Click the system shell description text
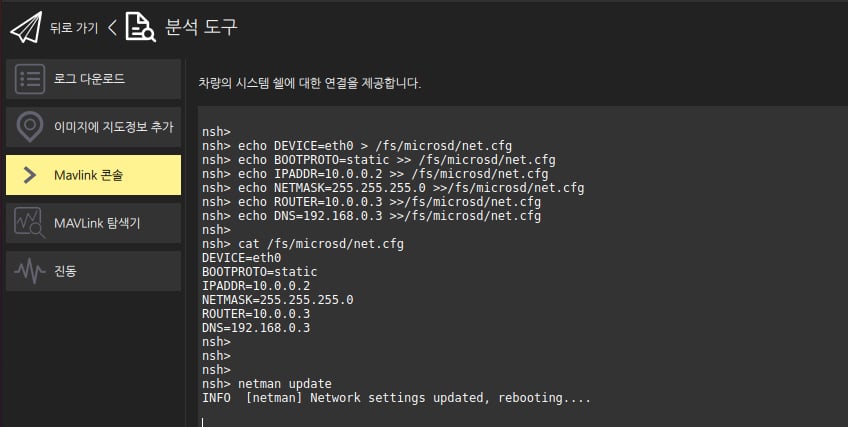This screenshot has height=427, width=848. click(309, 83)
